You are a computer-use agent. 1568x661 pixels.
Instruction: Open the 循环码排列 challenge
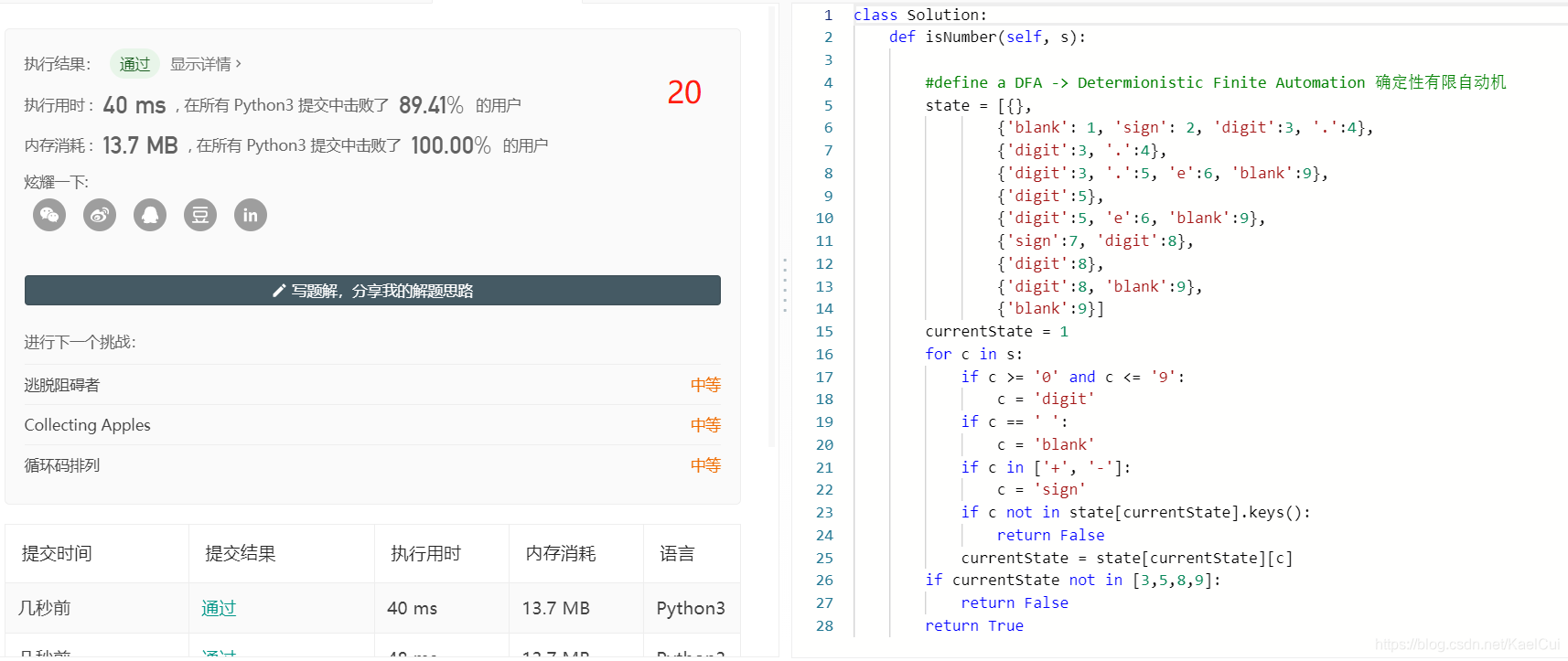[62, 465]
